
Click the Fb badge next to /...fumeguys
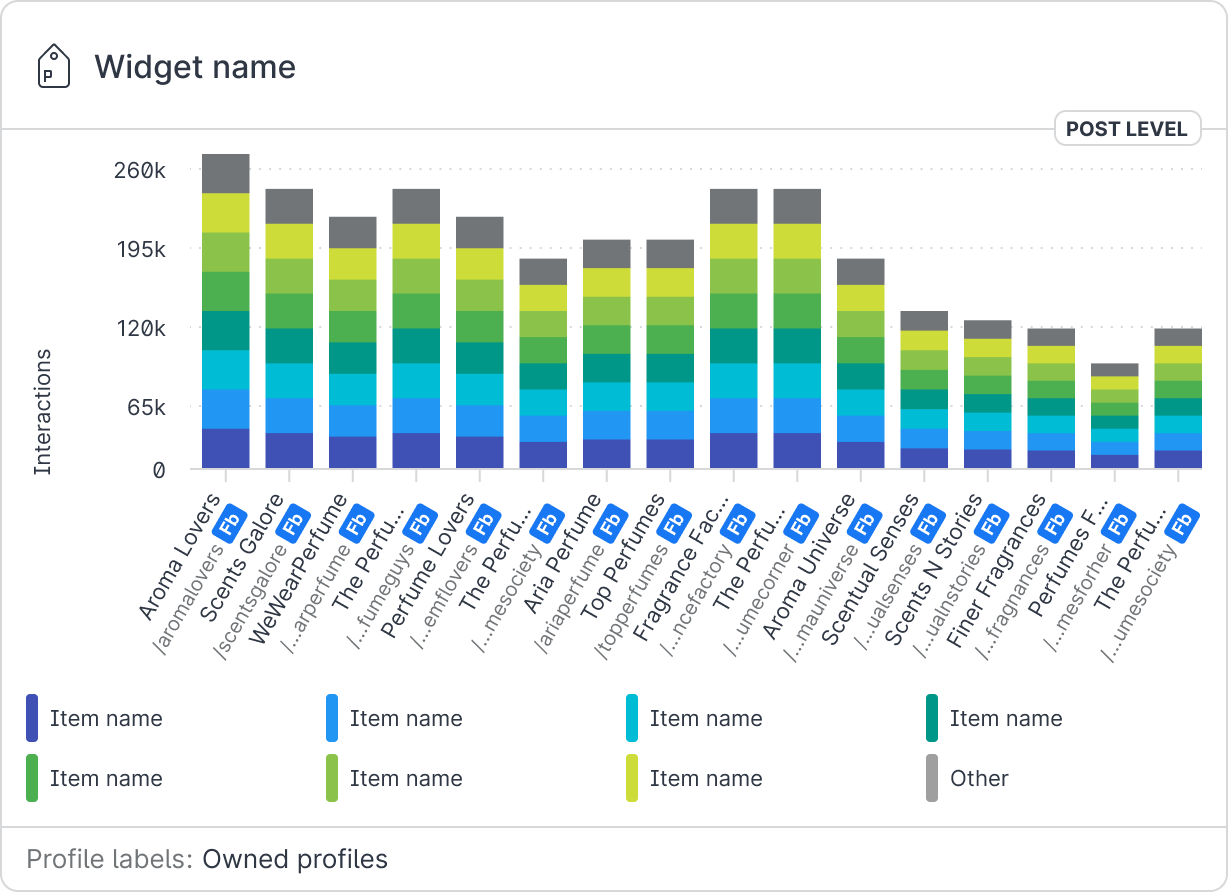(x=422, y=522)
